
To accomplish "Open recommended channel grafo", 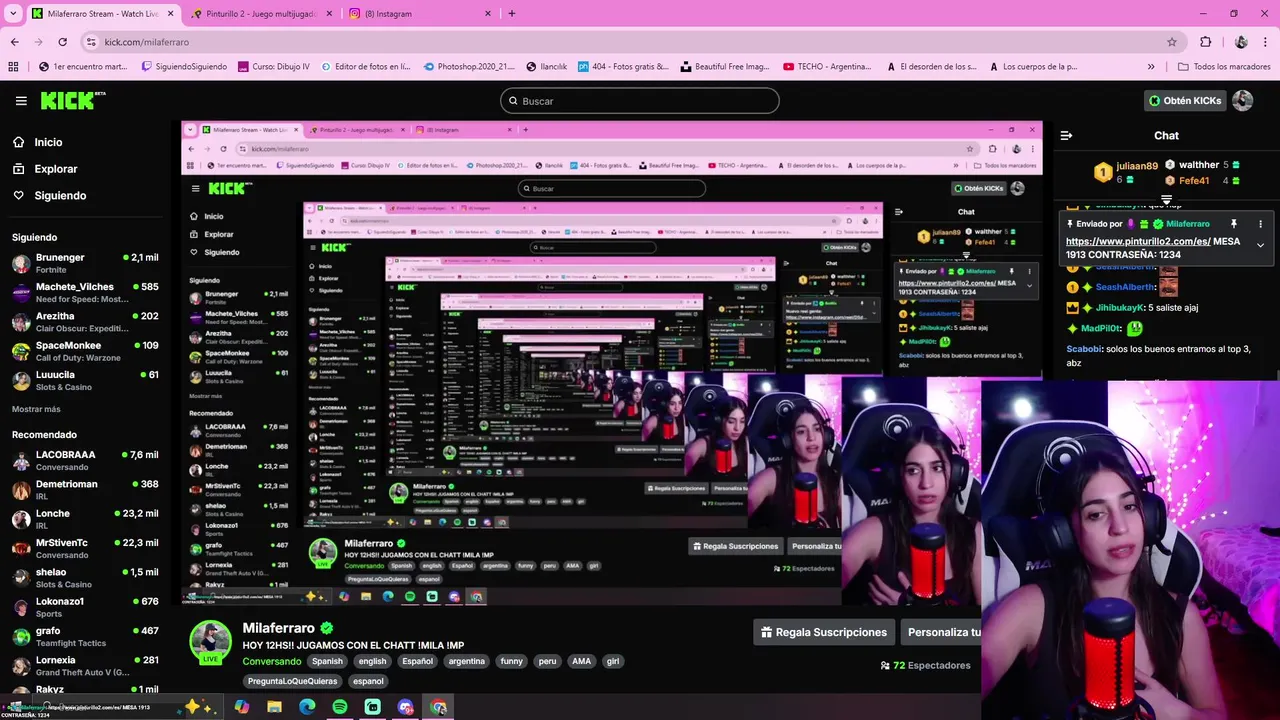I will pos(85,636).
